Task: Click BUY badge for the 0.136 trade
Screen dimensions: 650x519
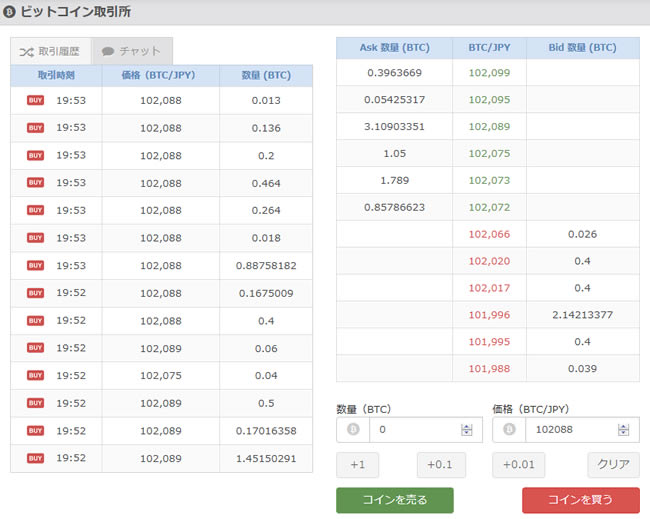Action: point(35,128)
